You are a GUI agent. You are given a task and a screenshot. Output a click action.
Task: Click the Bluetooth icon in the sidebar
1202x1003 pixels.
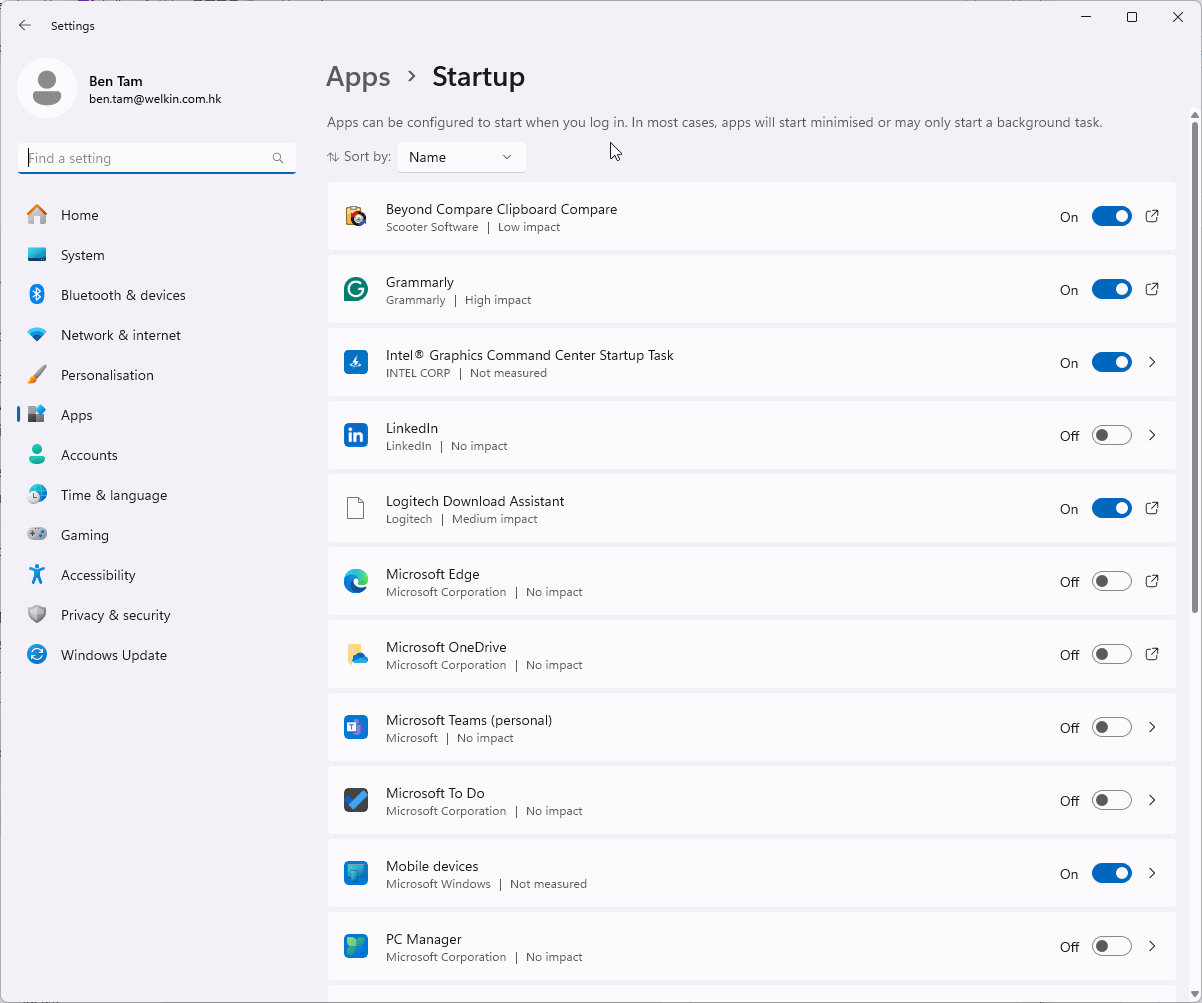pos(37,295)
